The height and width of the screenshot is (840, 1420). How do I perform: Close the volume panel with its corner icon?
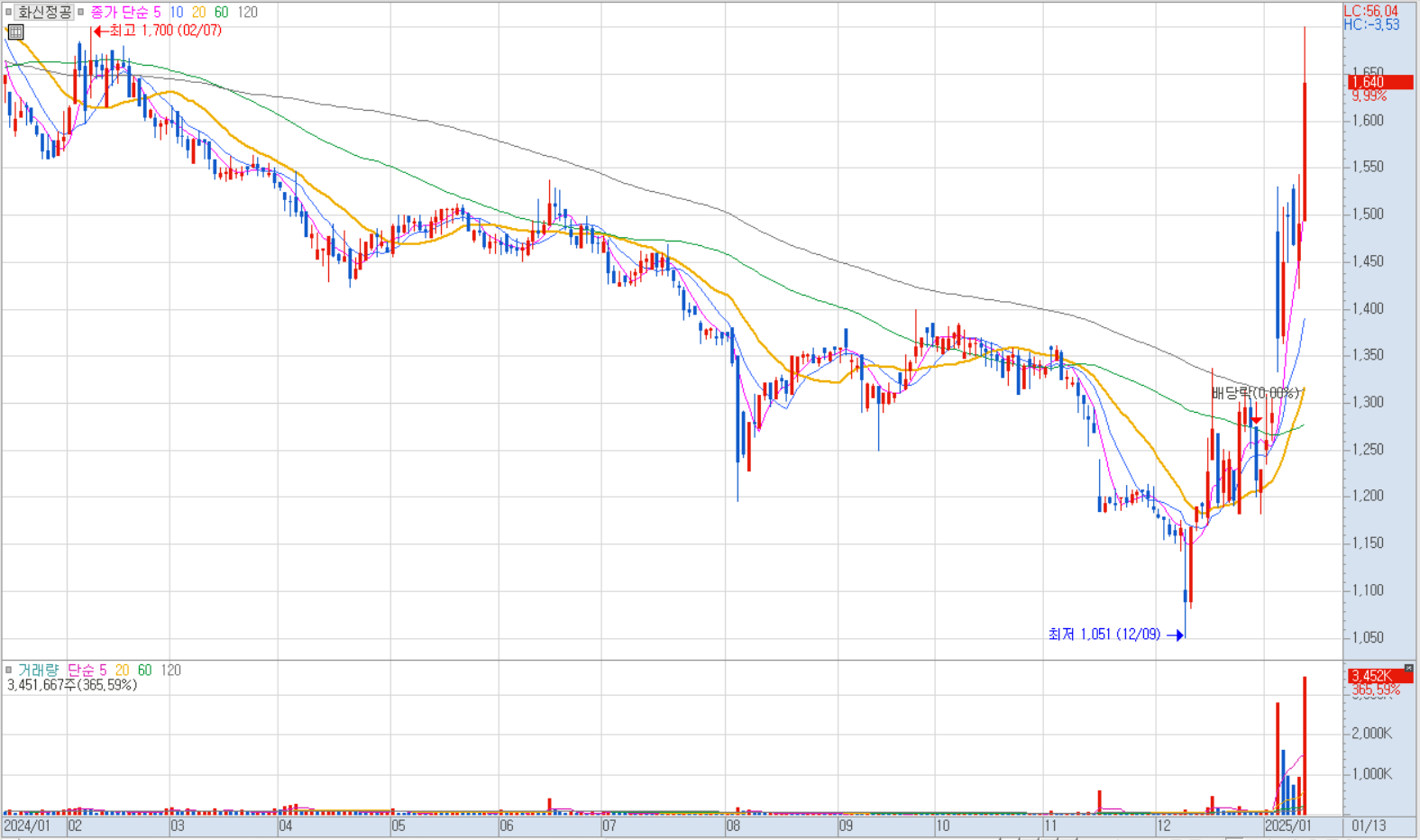click(1408, 668)
